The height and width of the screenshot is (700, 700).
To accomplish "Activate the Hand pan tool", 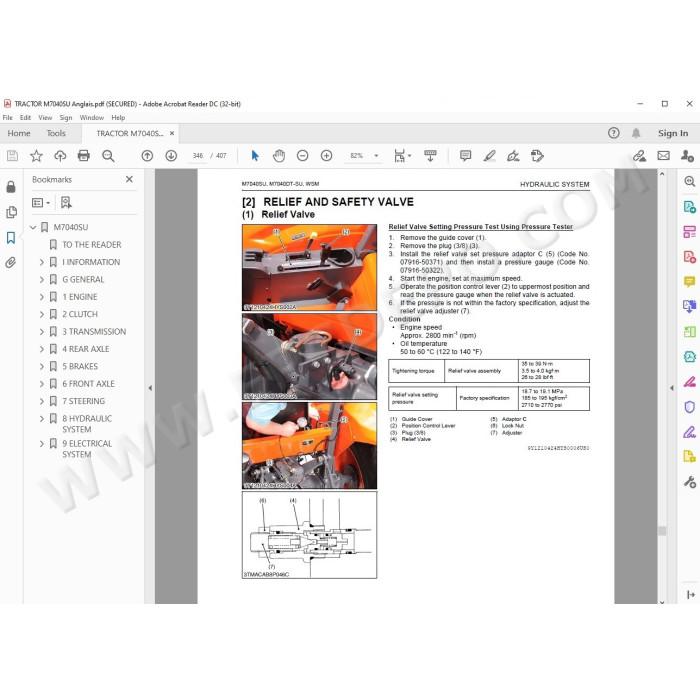I will coord(279,156).
